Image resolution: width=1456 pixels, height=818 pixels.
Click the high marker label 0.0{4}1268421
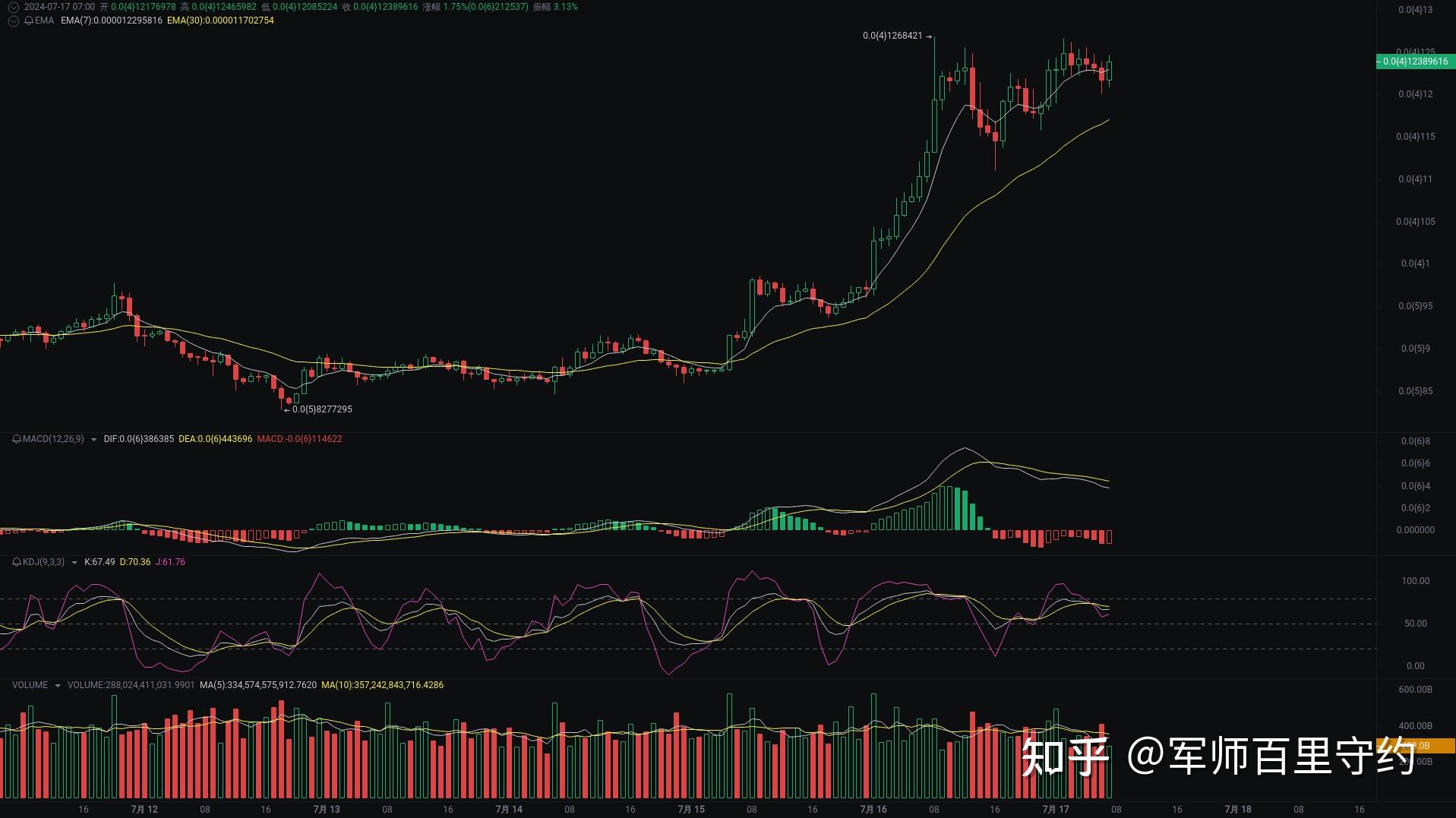tap(892, 36)
